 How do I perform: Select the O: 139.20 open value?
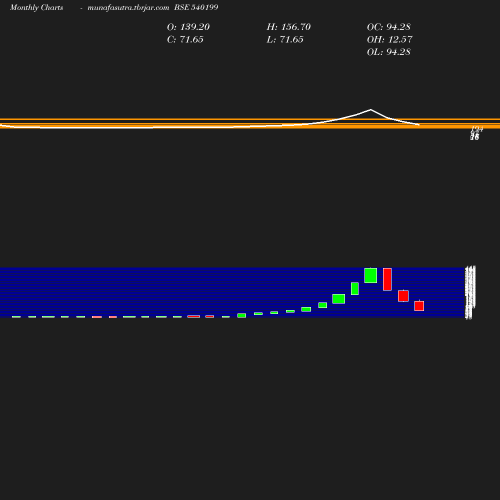tap(188, 27)
